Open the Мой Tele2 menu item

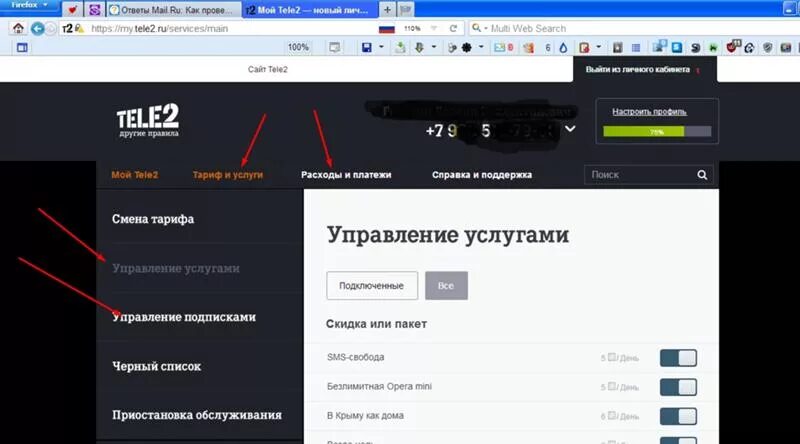pyautogui.click(x=135, y=175)
